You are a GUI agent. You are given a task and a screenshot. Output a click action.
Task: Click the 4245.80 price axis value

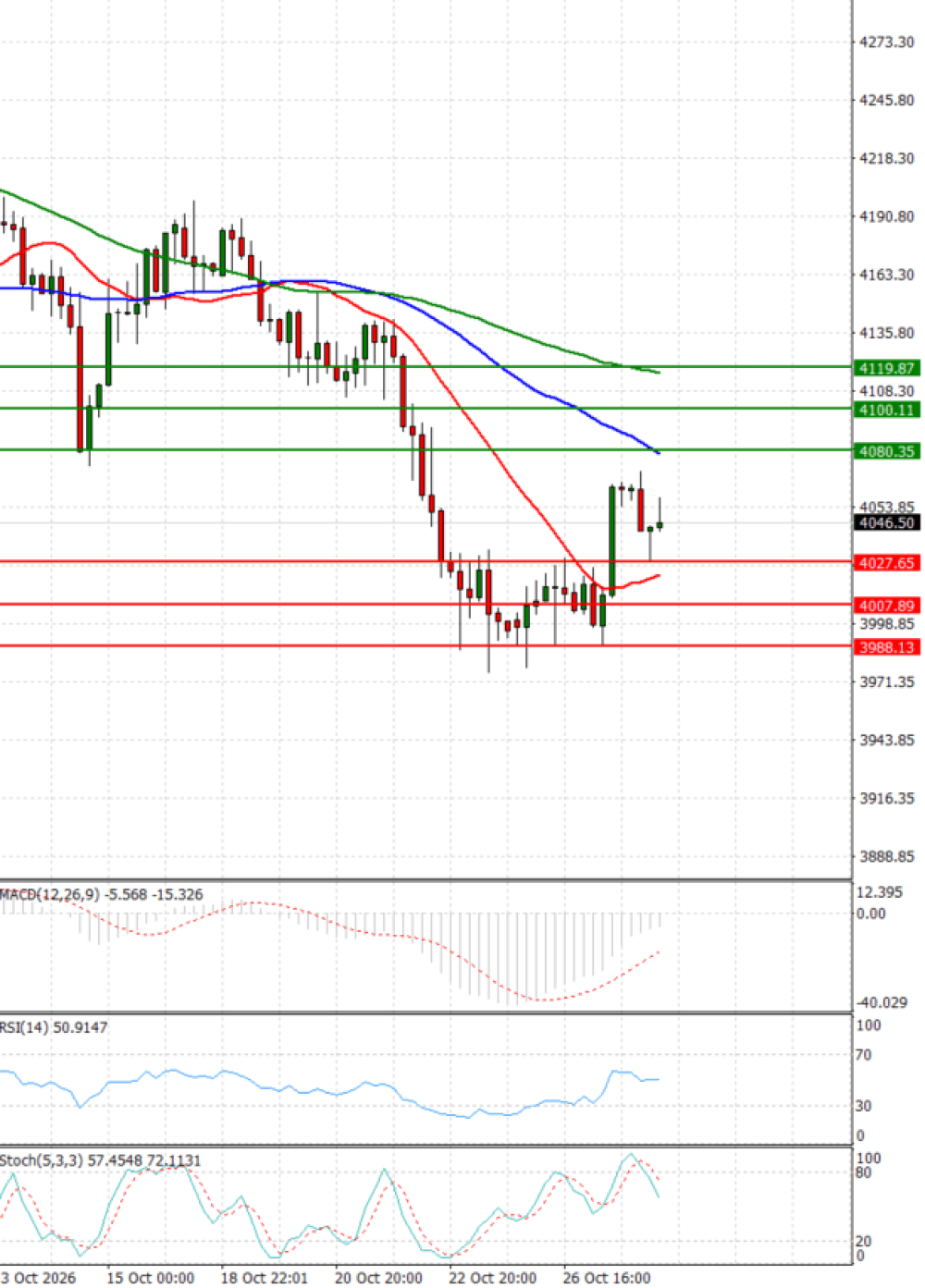(886, 100)
